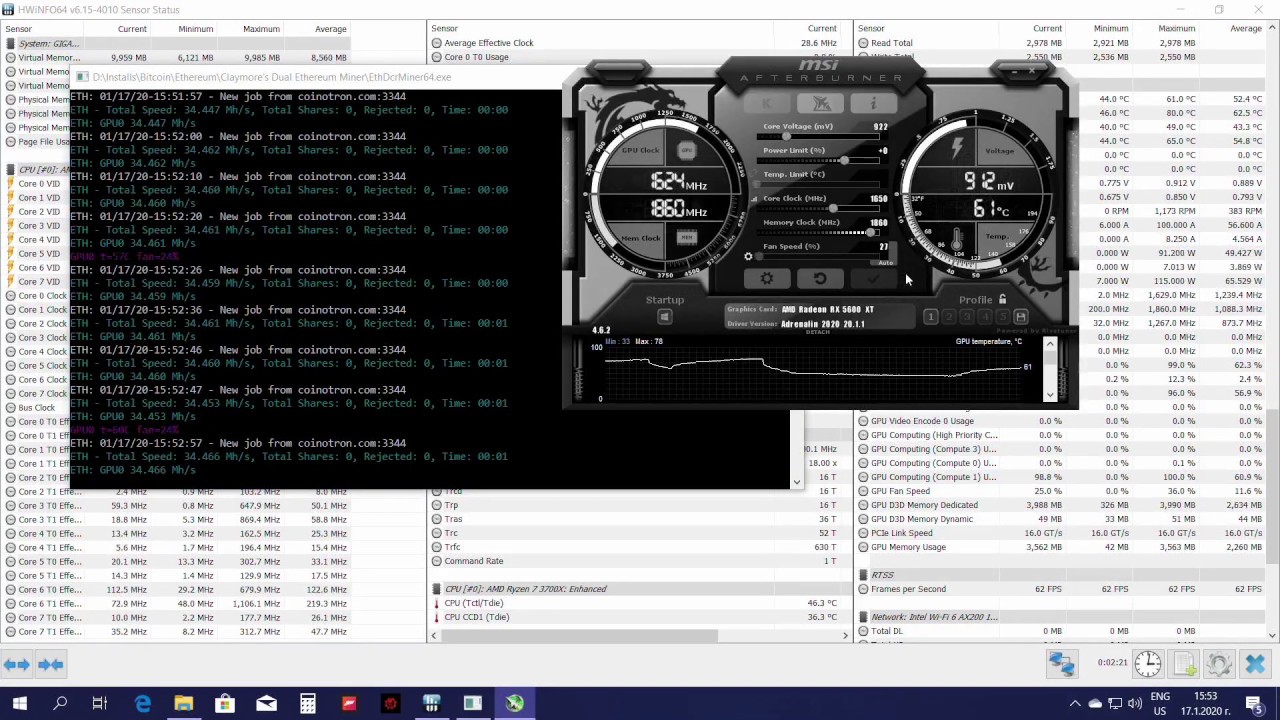This screenshot has width=1280, height=720.
Task: Select PCIe Link Speed sensor row
Action: [x=1062, y=533]
